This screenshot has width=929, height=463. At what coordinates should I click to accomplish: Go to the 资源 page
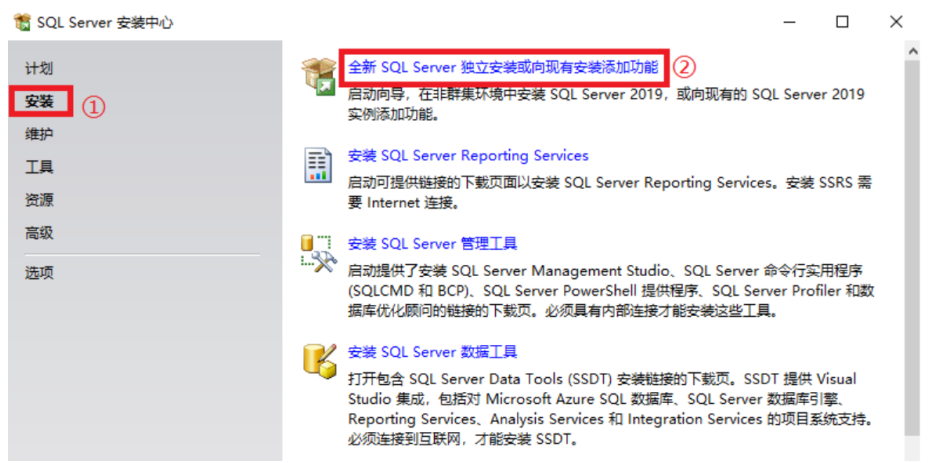[x=39, y=200]
